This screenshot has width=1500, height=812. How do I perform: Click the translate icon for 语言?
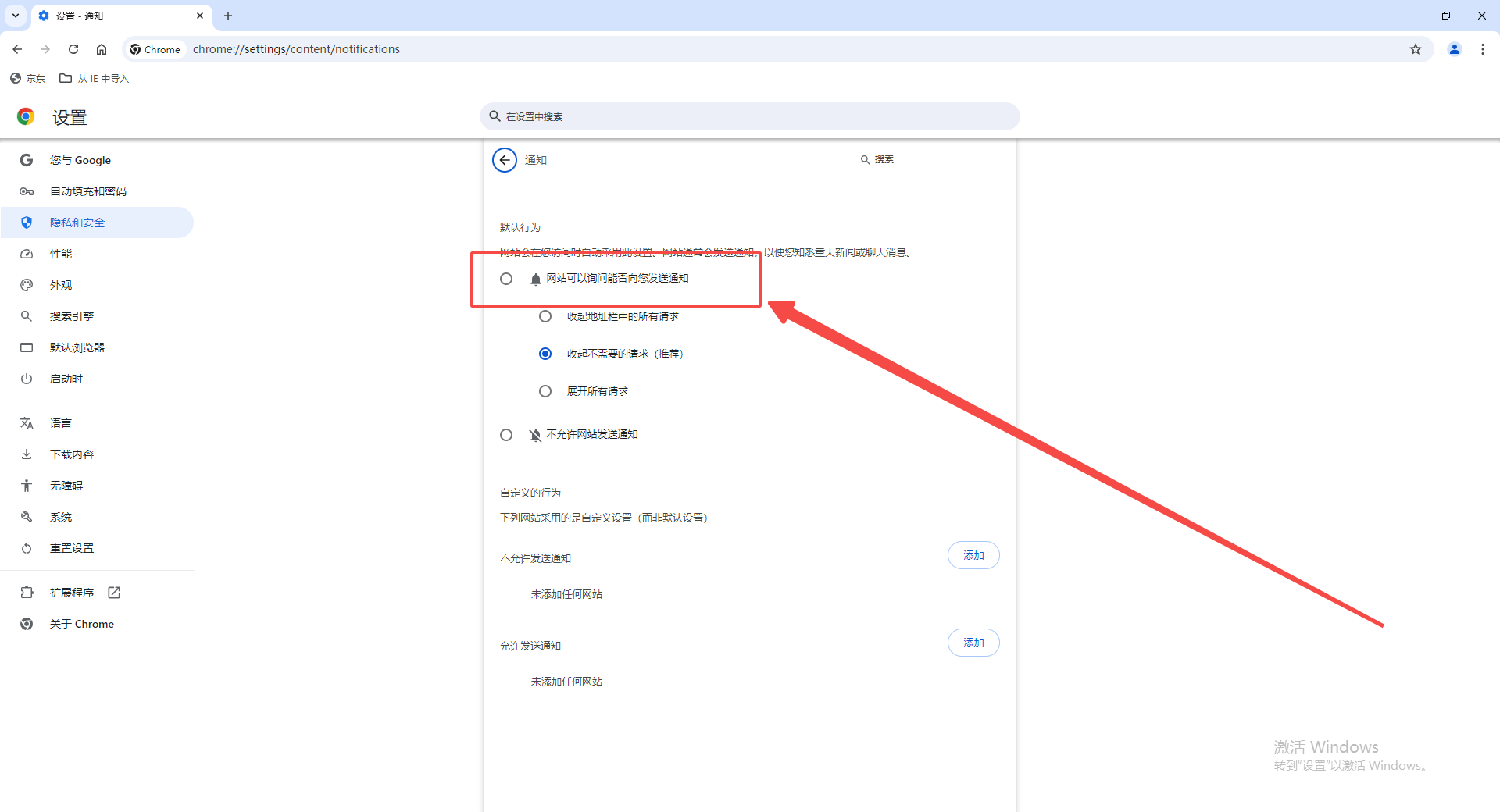(27, 423)
